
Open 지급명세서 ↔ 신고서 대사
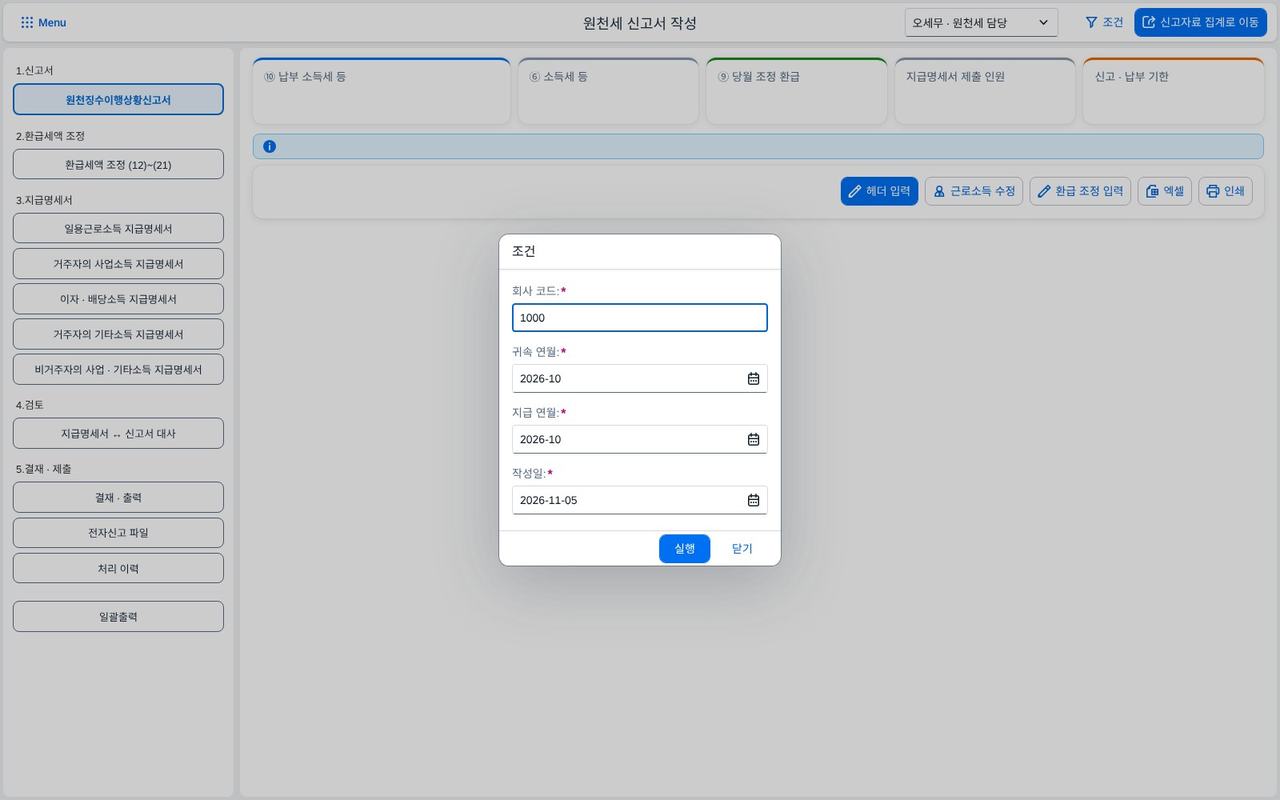click(x=118, y=433)
